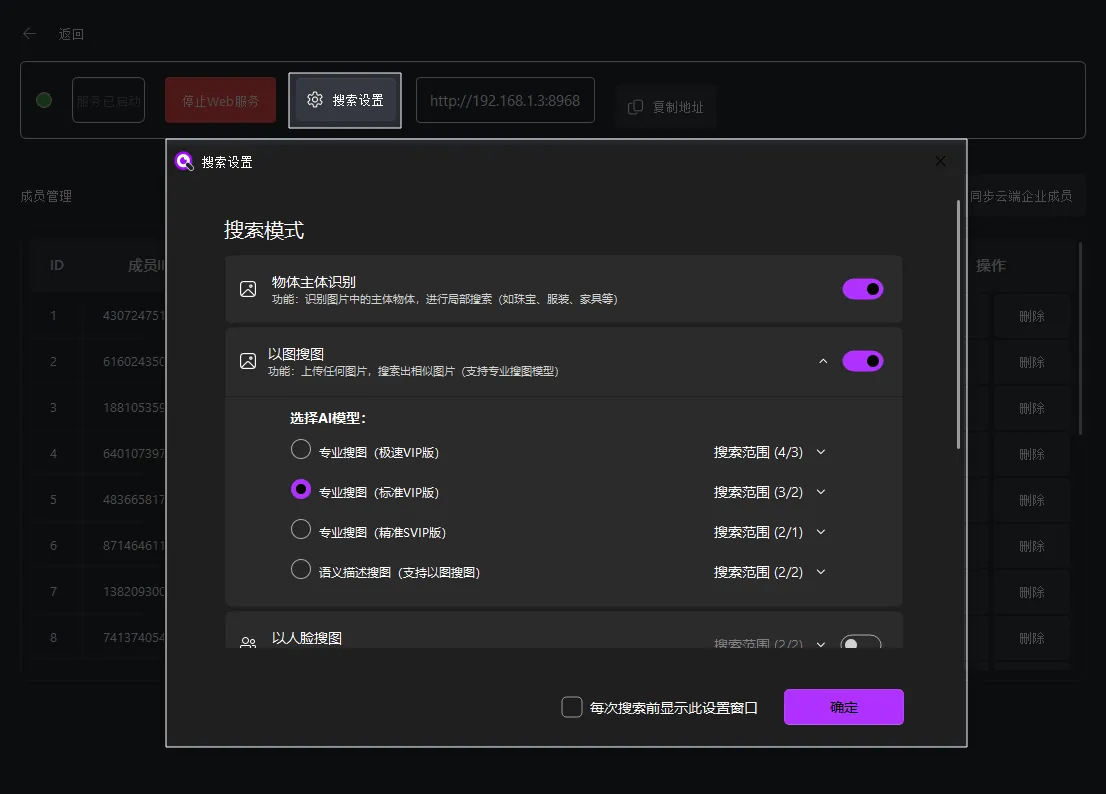Viewport: 1106px width, 794px height.
Task: Check 每次搜索前显示此设置窗口
Action: (x=572, y=706)
